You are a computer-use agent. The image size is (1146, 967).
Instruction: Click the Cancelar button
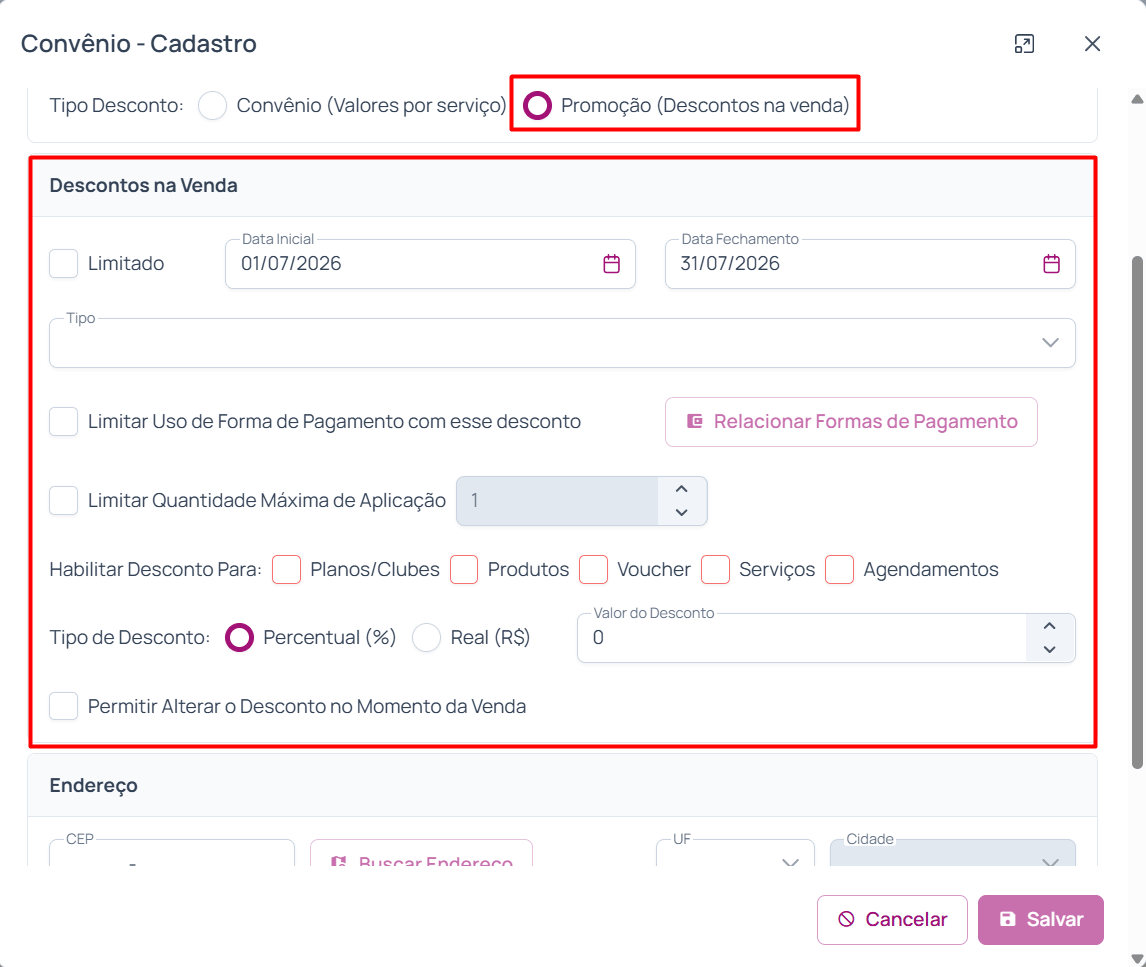892,919
